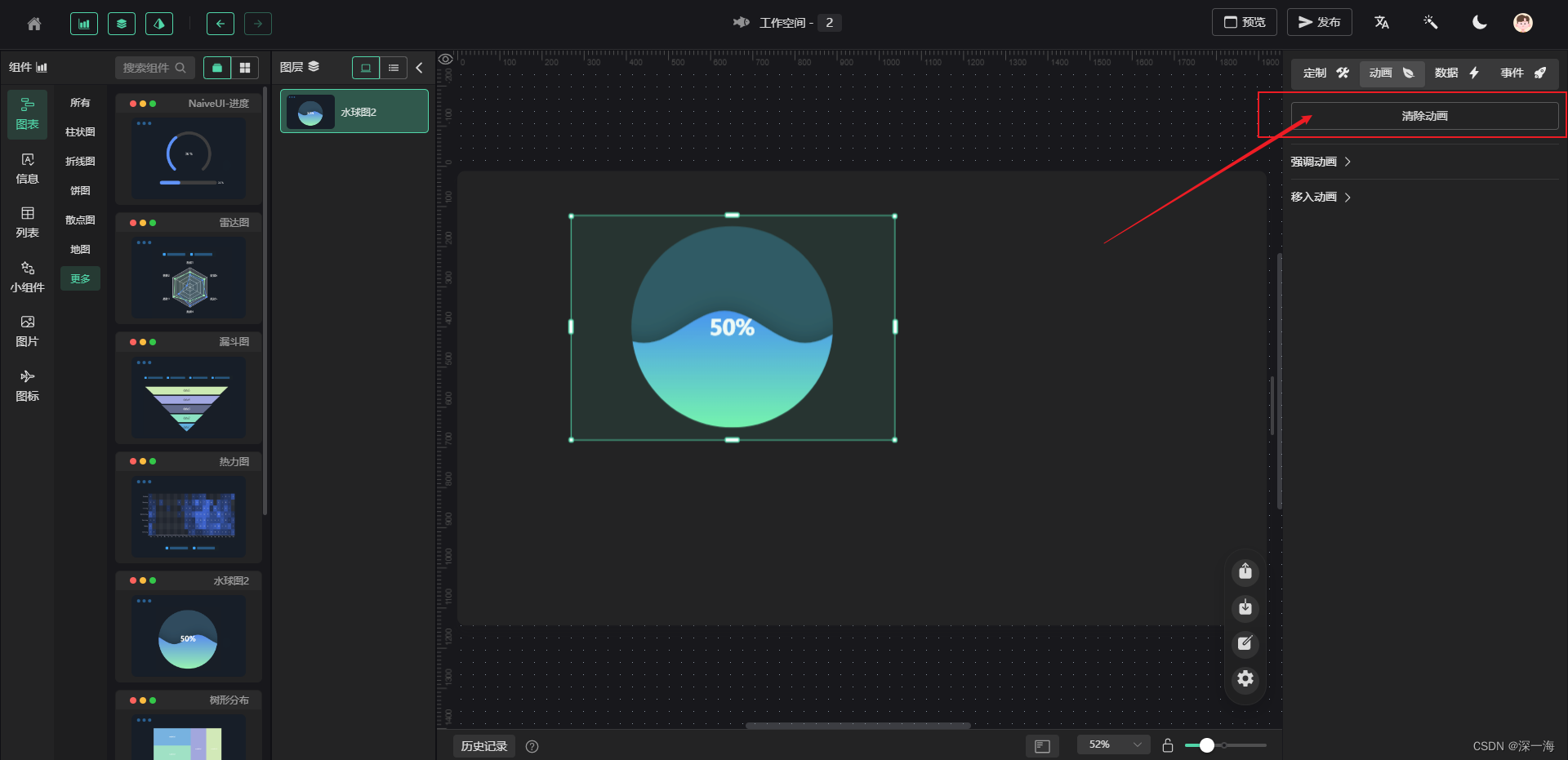This screenshot has height=760, width=1568.
Task: Open the 信息 panel in the sidebar
Action: tap(27, 169)
